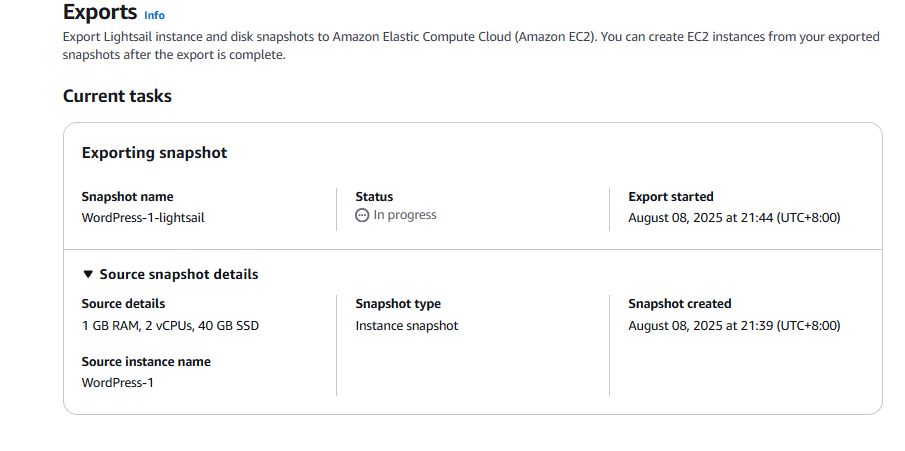Viewport: 905px width, 451px height.
Task: Select the Source snapshot details heading
Action: [x=179, y=274]
